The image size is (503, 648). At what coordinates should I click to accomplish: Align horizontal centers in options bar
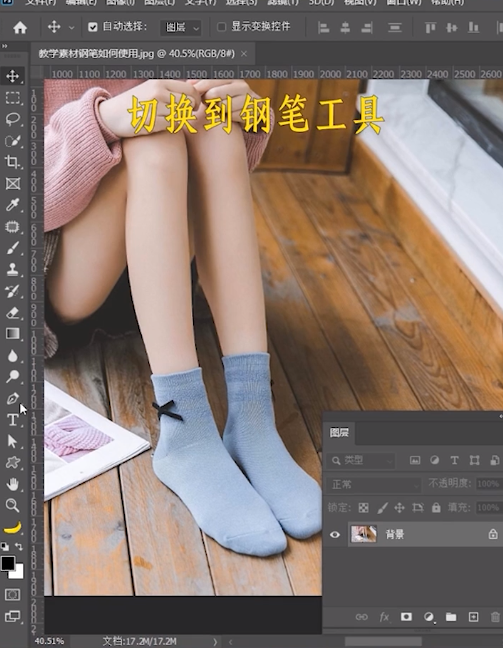[345, 28]
